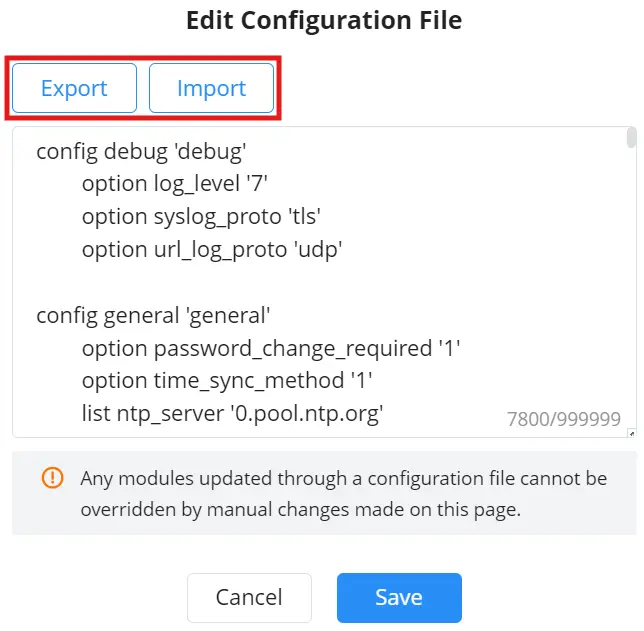Place cursor on syslog_proto 'tls' line

[201, 216]
